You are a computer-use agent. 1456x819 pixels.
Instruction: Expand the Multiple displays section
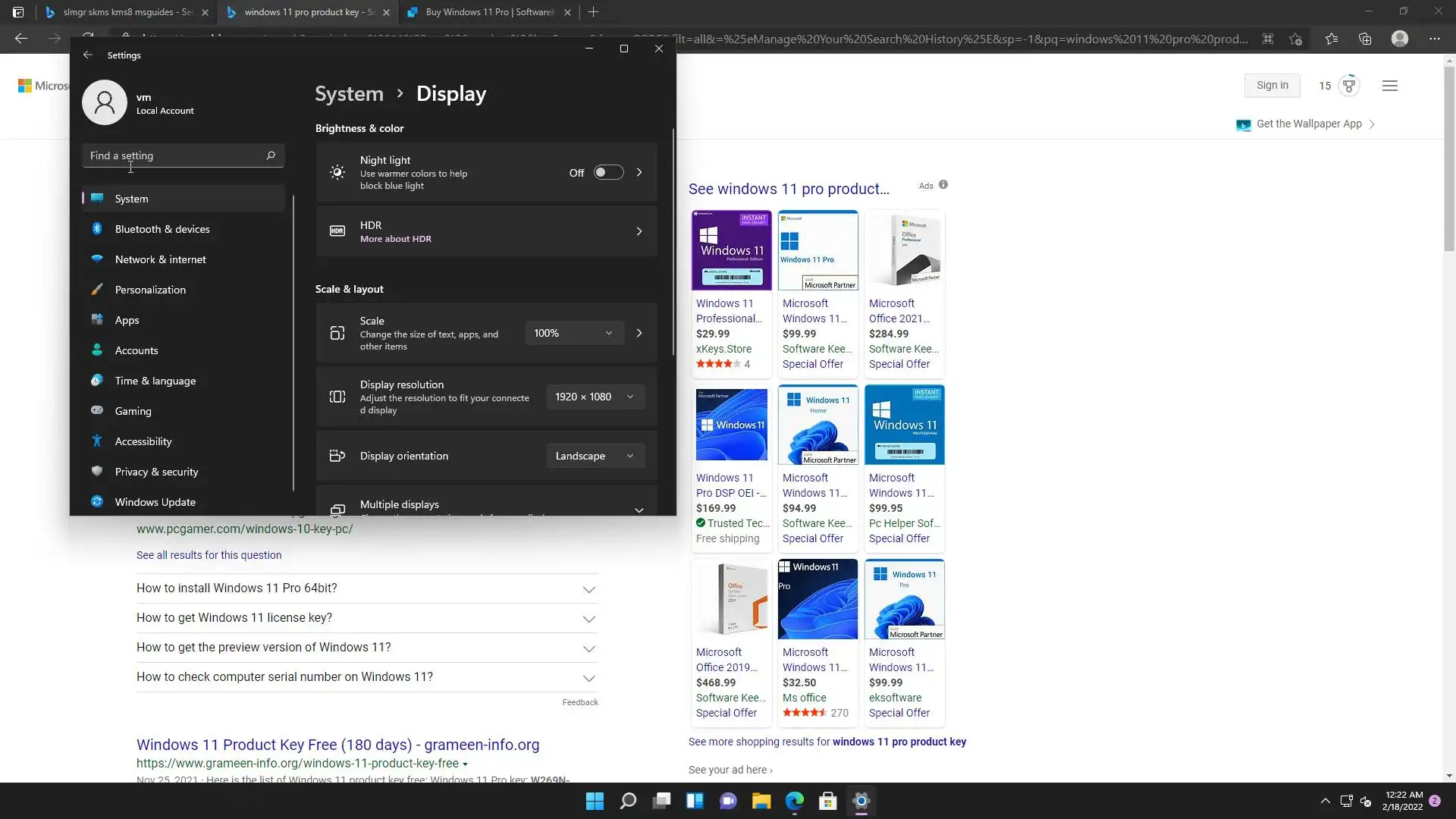click(x=639, y=509)
